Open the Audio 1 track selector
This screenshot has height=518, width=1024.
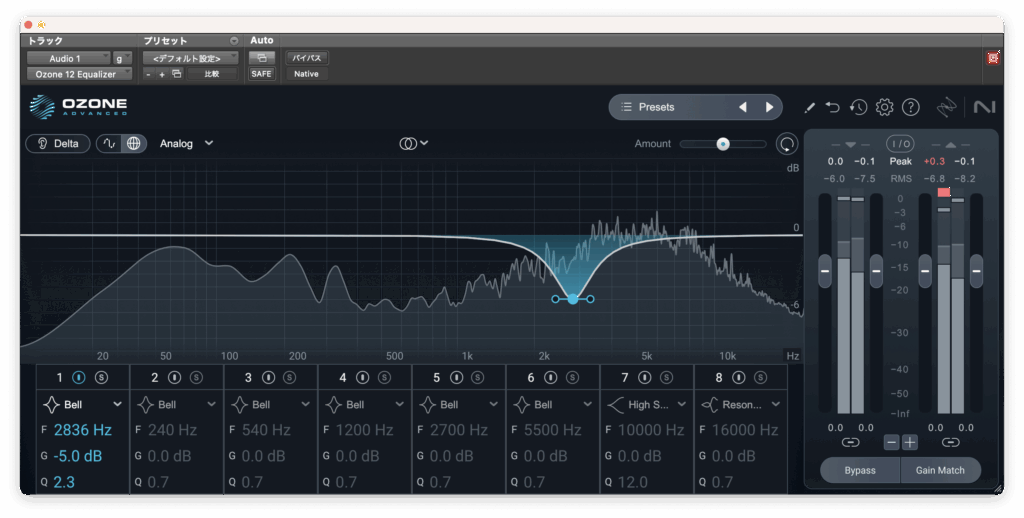click(x=69, y=58)
